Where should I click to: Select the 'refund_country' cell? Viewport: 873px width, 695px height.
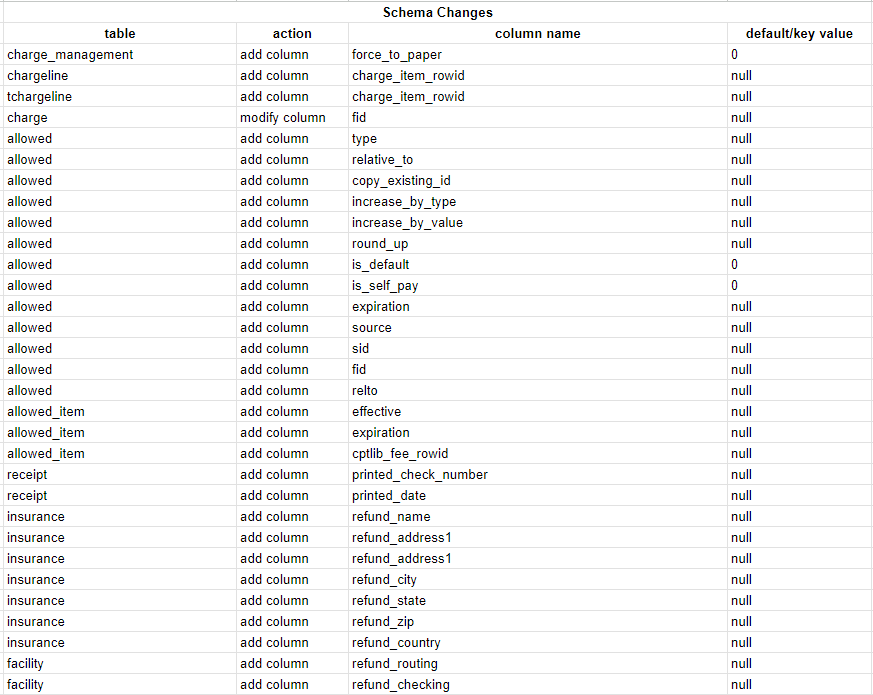[537, 643]
